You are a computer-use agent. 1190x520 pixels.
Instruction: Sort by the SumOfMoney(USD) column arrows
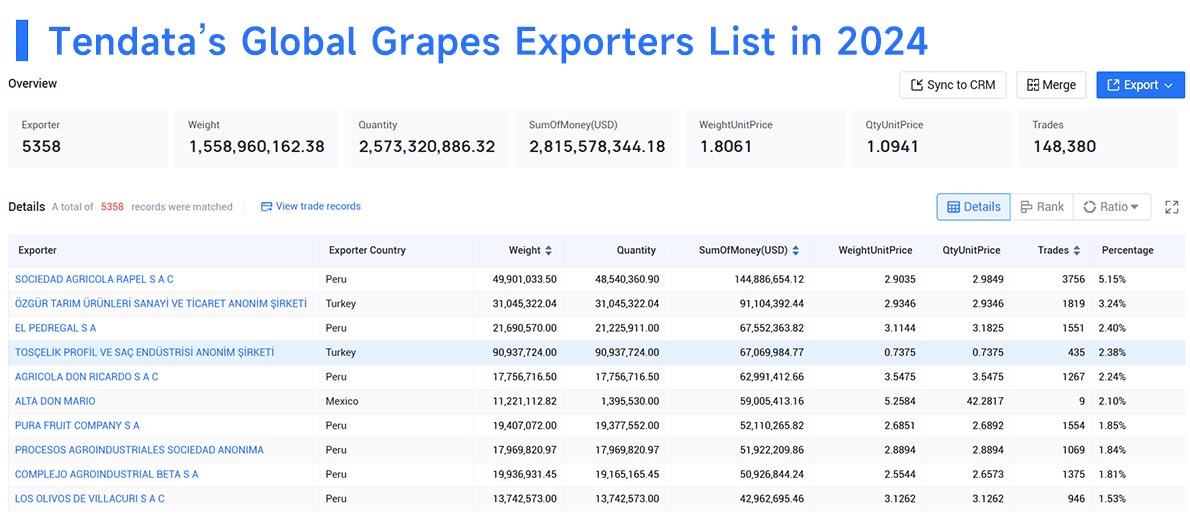795,251
